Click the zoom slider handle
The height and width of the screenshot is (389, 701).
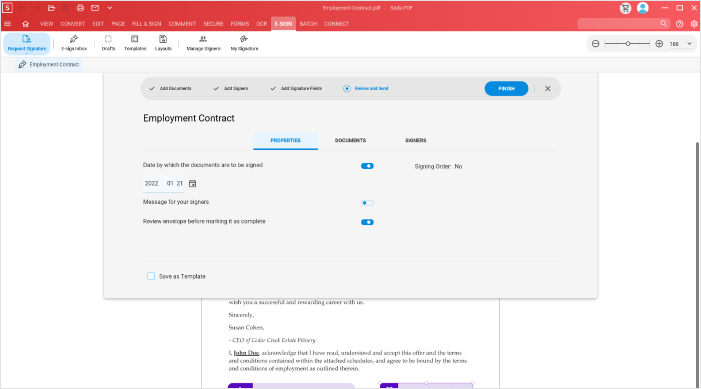(628, 44)
